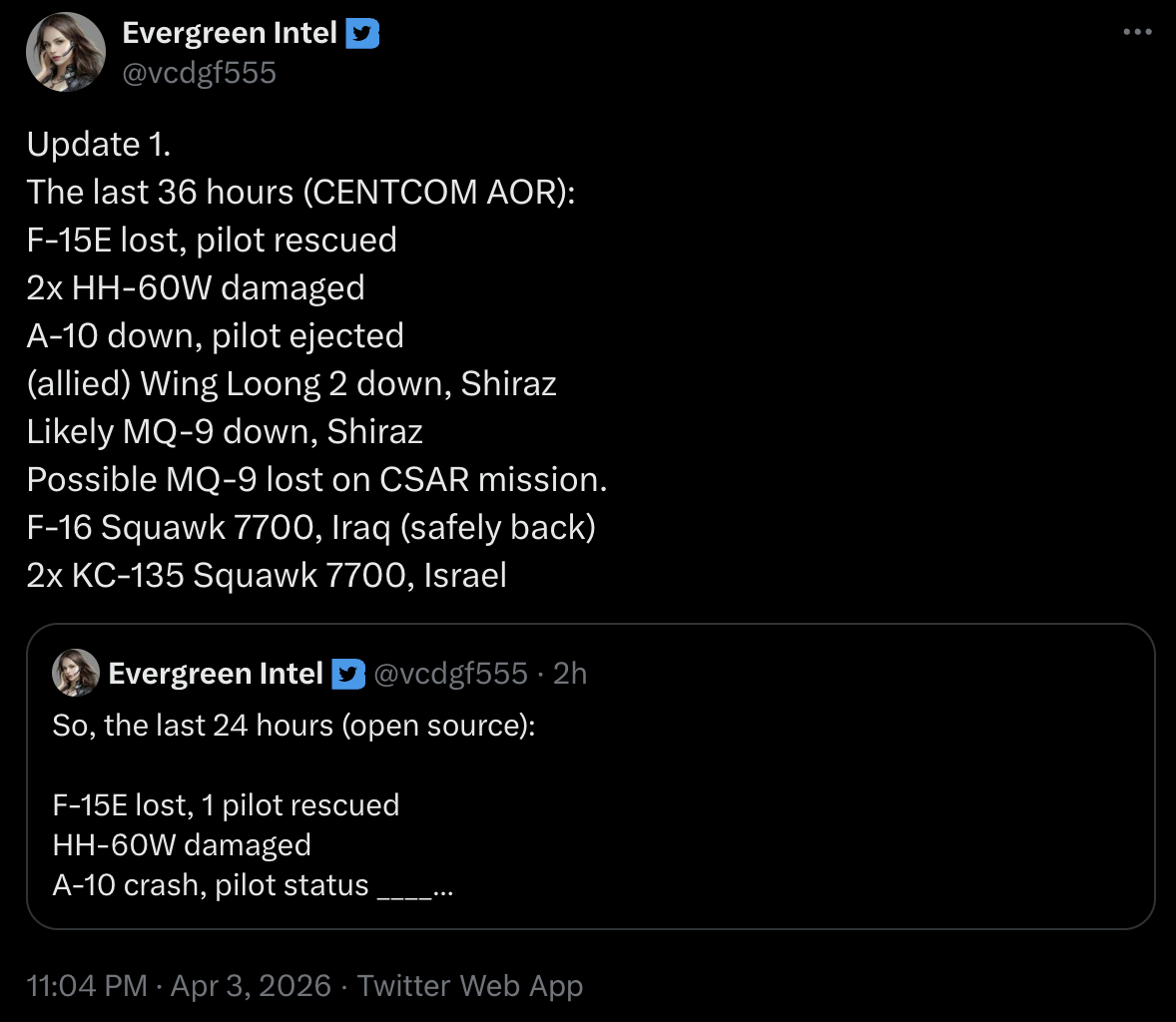Click the "F-16 Squawk 7700, Iraq" line
Image resolution: width=1176 pixels, height=1022 pixels.
point(310,527)
